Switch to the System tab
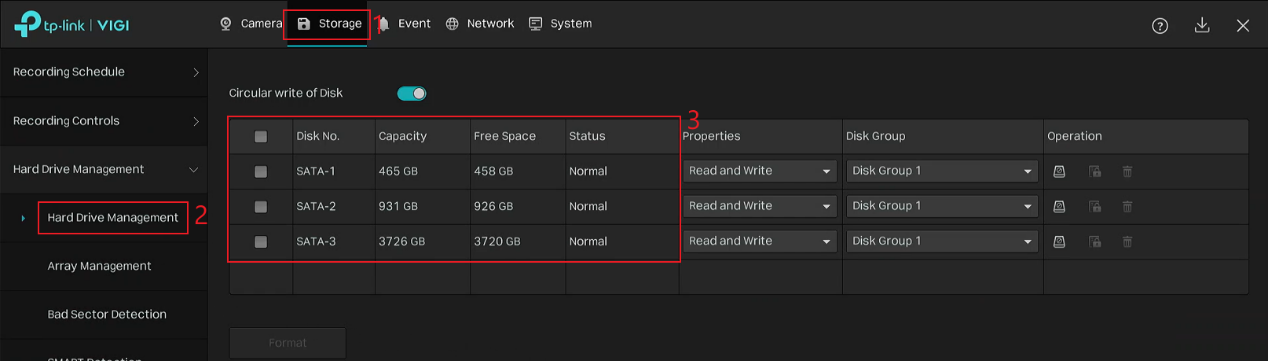The height and width of the screenshot is (361, 1268). pyautogui.click(x=560, y=23)
